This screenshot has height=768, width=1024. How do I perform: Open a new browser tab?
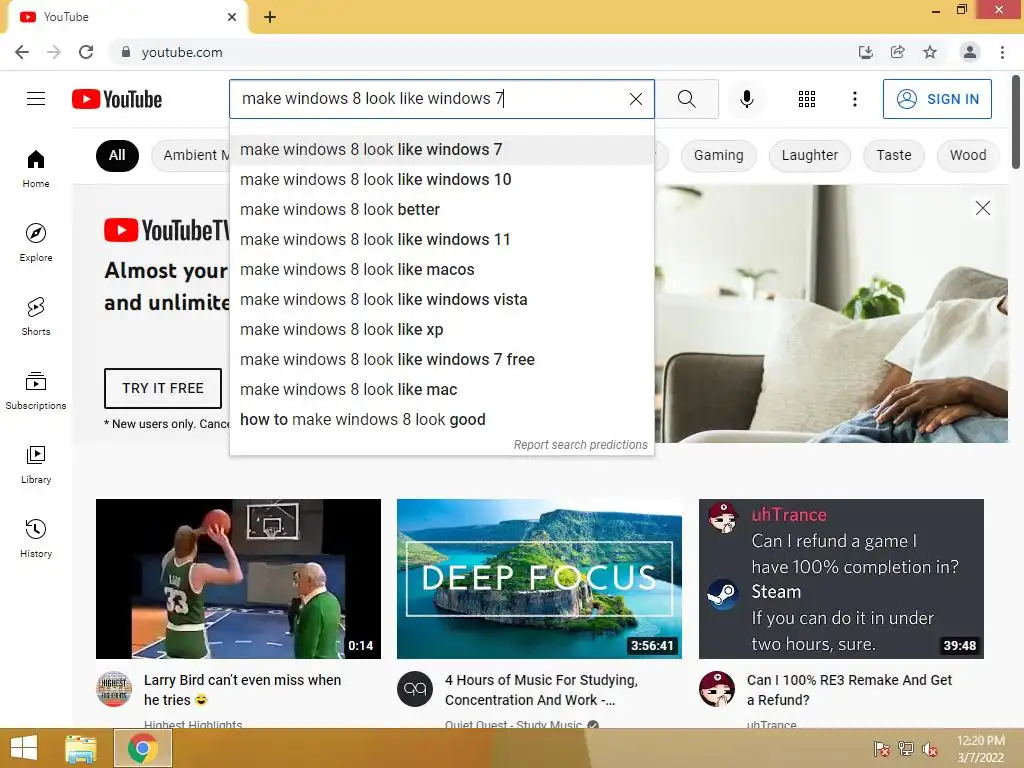click(270, 17)
